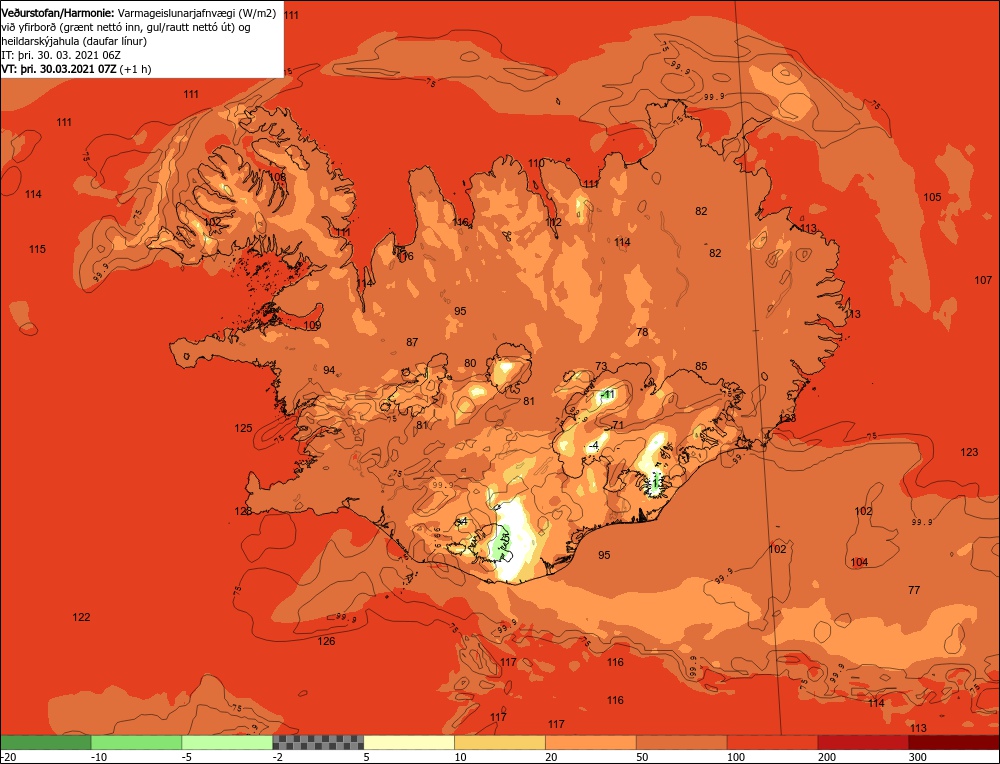This screenshot has width=1000, height=764.
Task: Click the light green -5 to -2 legend swatch
Action: (227, 742)
